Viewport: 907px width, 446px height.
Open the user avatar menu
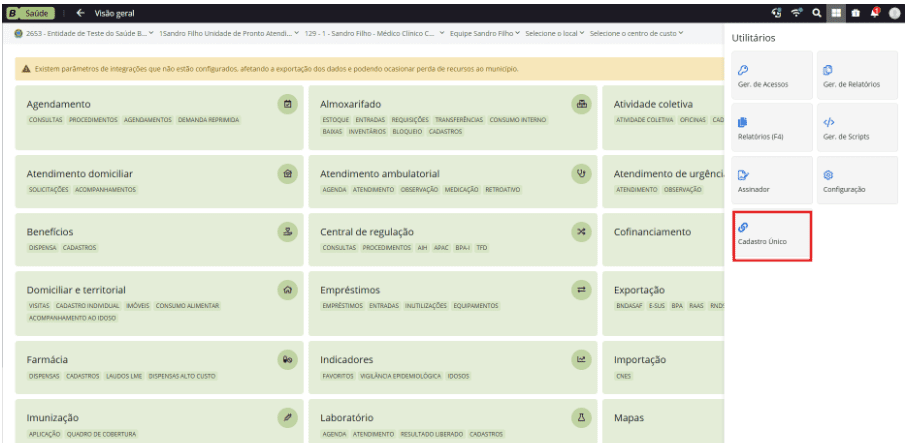(894, 13)
